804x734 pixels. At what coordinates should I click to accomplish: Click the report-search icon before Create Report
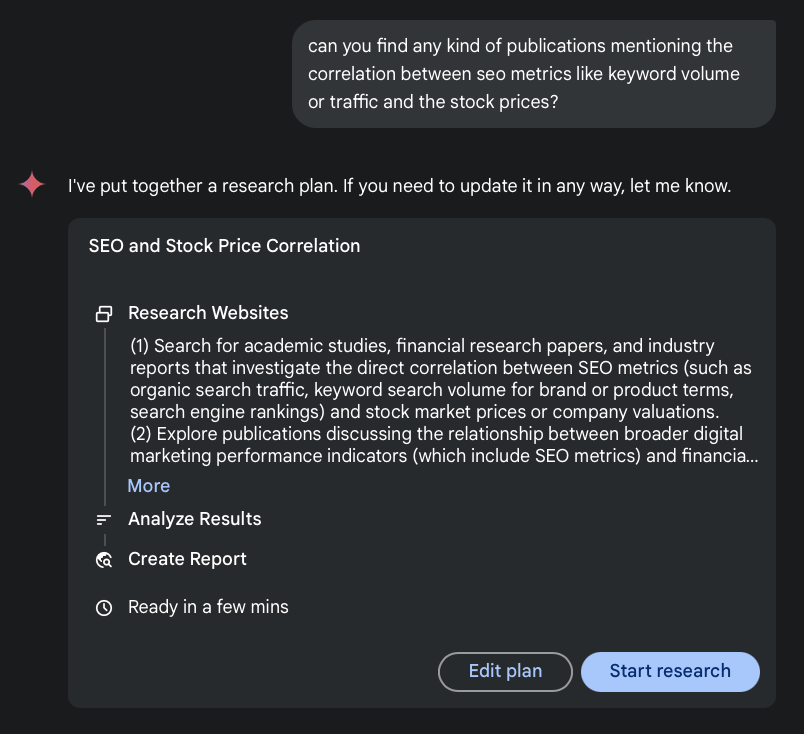pyautogui.click(x=104, y=560)
